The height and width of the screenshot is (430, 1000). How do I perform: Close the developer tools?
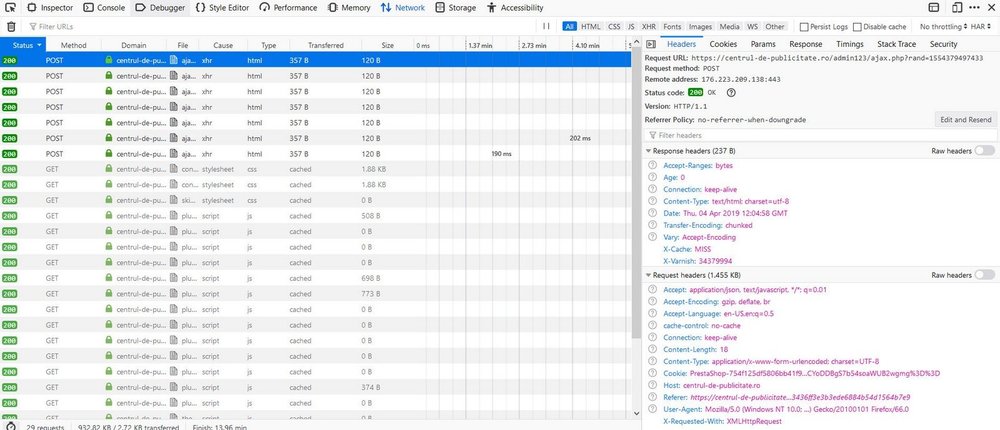[990, 8]
